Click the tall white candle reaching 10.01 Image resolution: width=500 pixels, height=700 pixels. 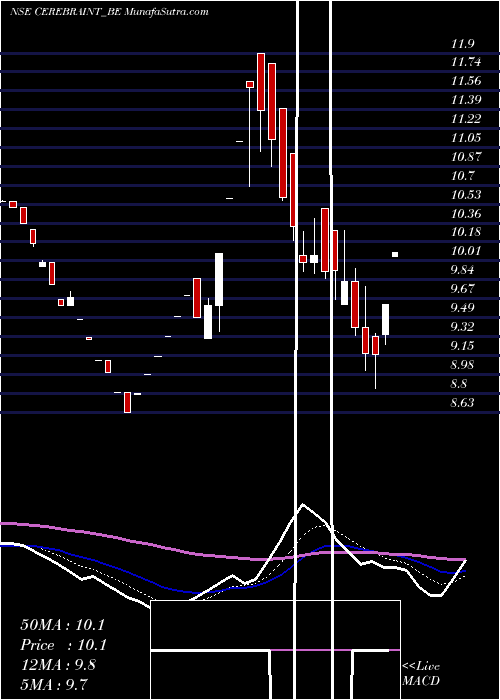click(x=219, y=279)
